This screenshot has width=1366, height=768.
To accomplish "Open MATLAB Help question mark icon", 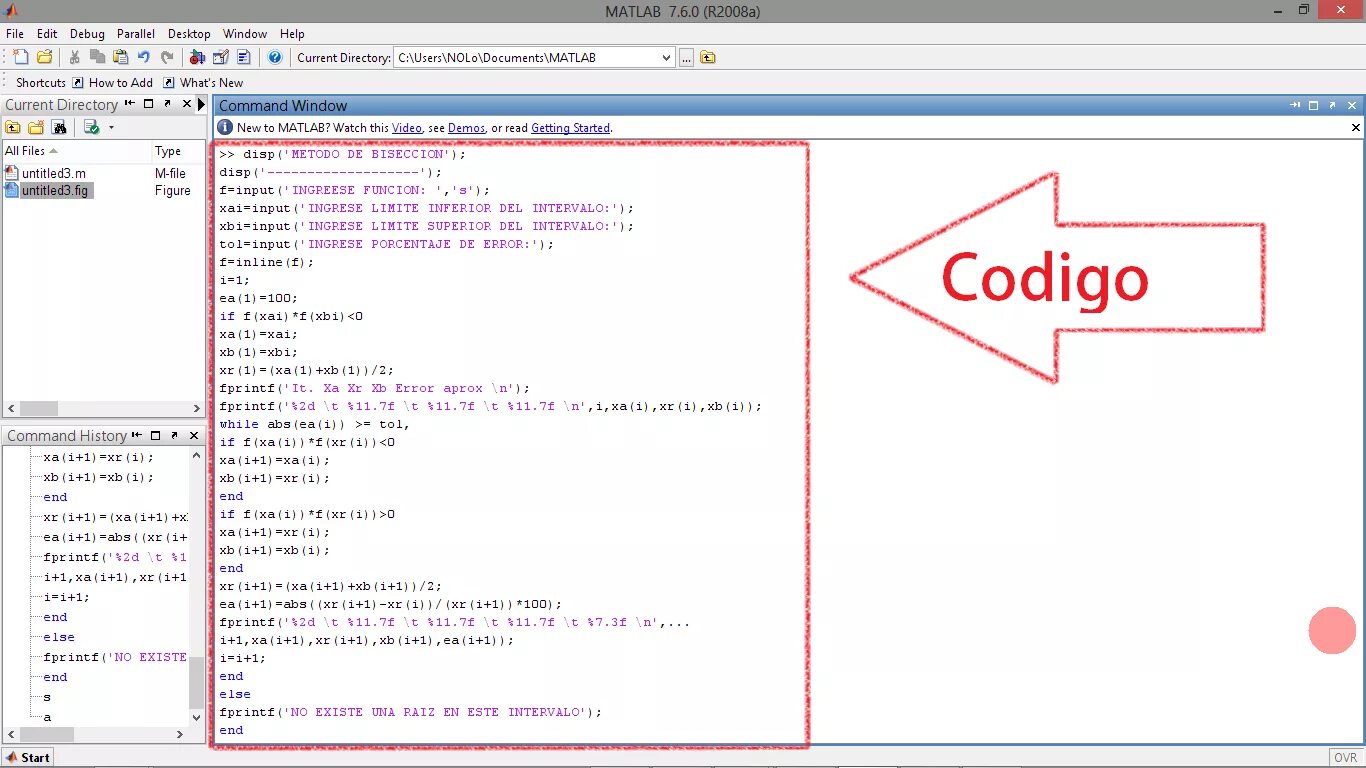I will click(275, 57).
